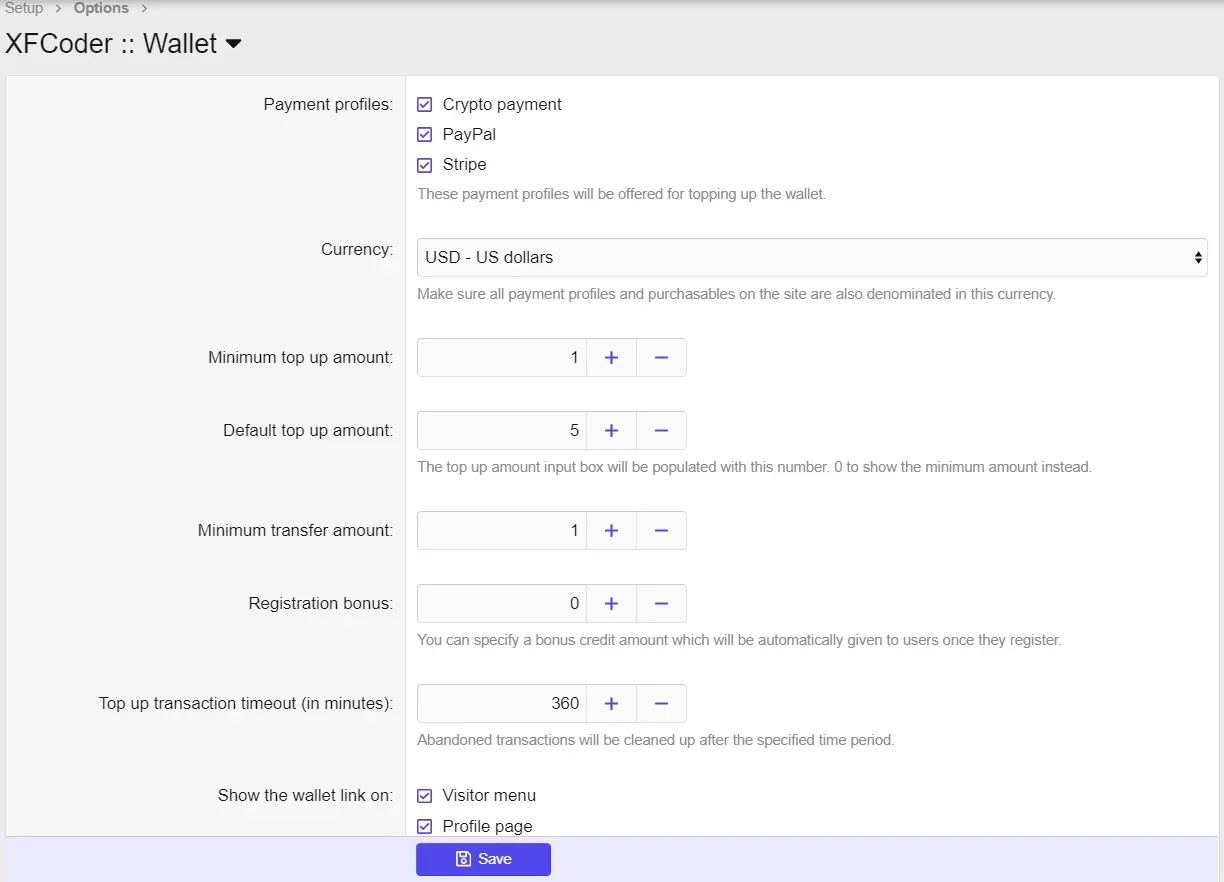The height and width of the screenshot is (882, 1224).
Task: Expand the XFCoder Wallet title dropdown arrow
Action: [x=233, y=44]
